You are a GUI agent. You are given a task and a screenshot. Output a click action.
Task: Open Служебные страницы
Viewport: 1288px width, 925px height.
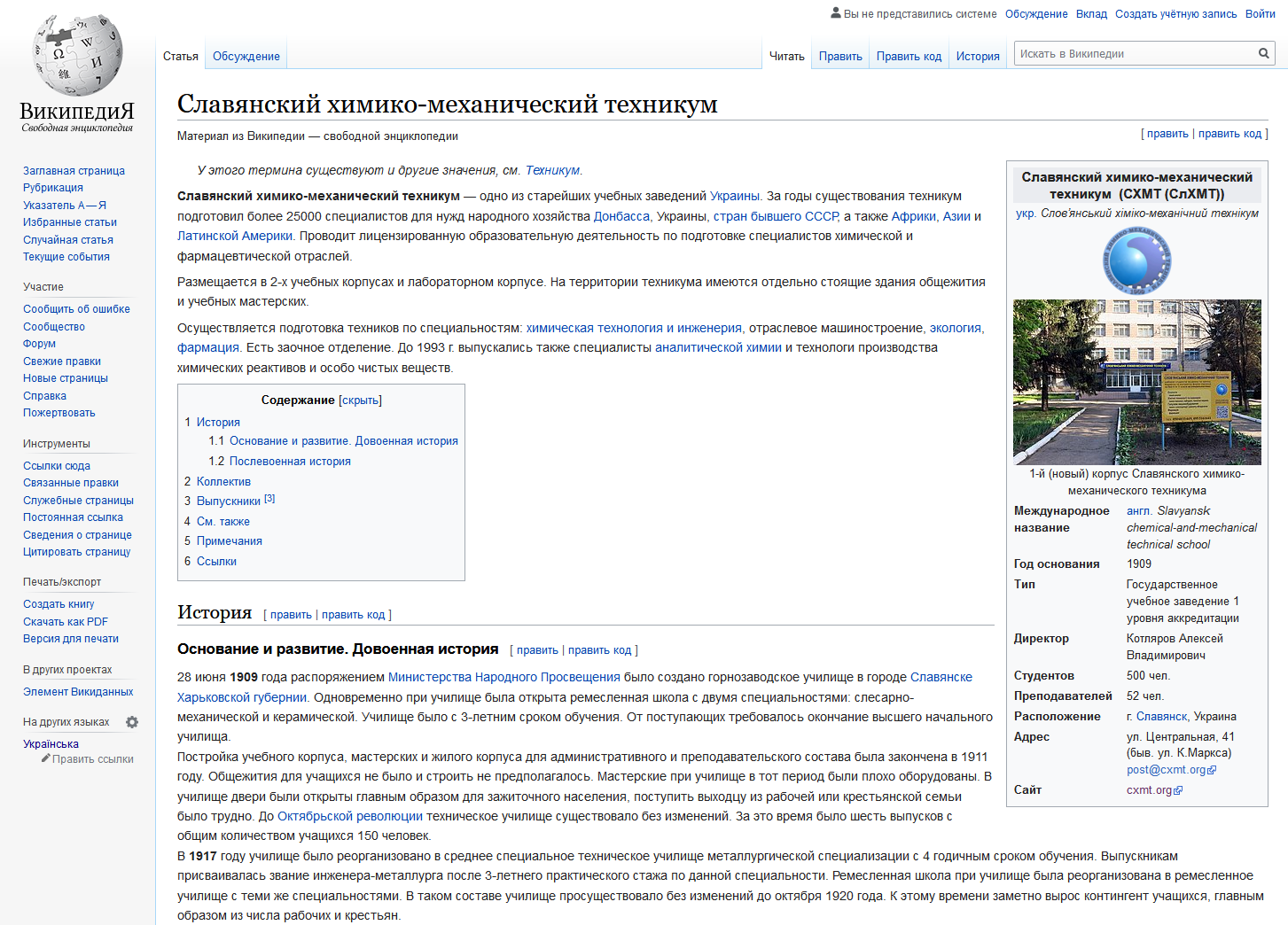click(x=78, y=501)
